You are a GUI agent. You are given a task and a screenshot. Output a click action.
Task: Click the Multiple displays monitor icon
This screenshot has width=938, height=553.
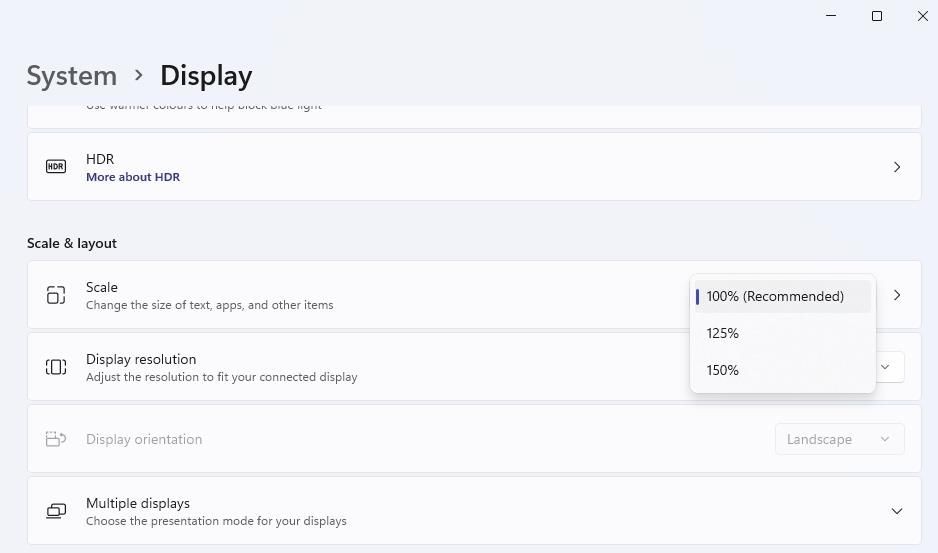(56, 511)
